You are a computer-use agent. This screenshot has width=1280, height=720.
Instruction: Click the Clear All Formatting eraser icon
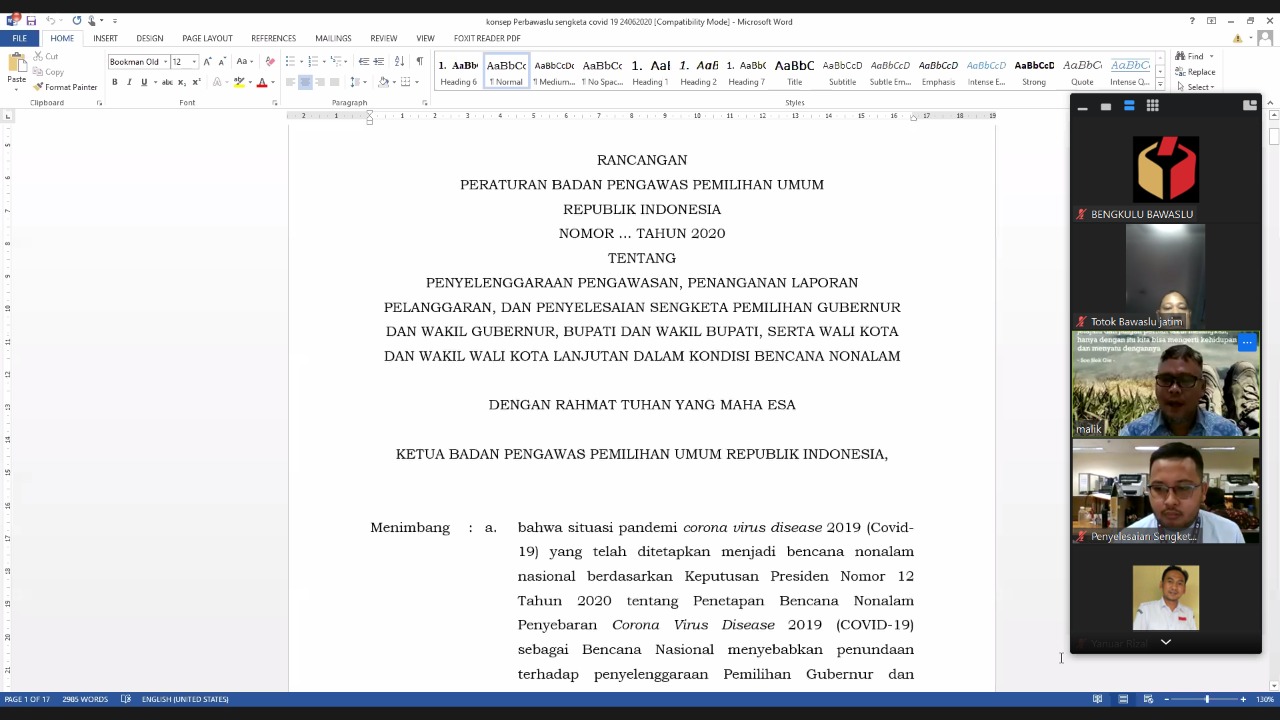(269, 61)
